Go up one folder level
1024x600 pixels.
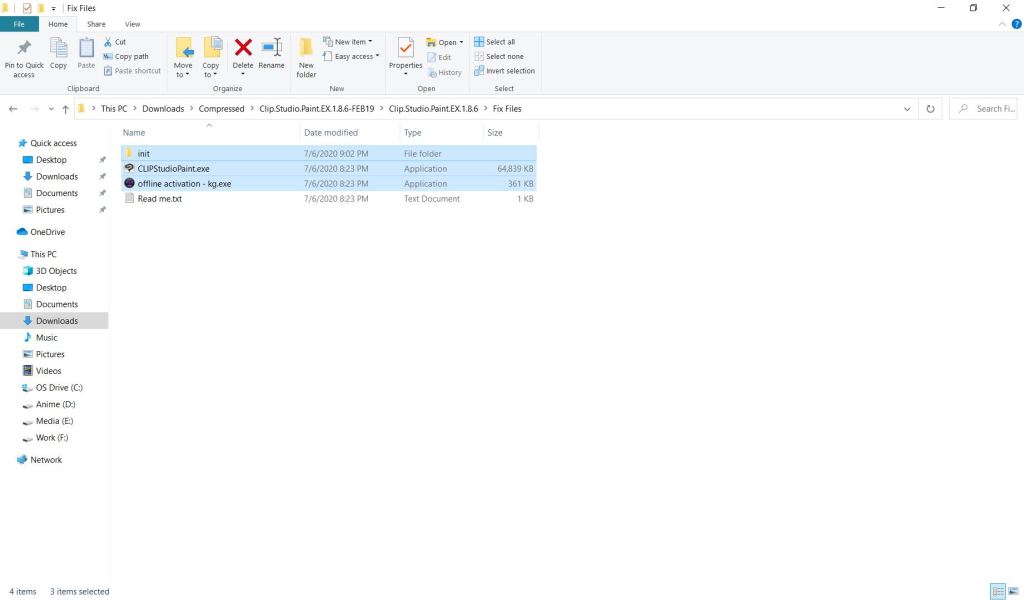coord(65,109)
